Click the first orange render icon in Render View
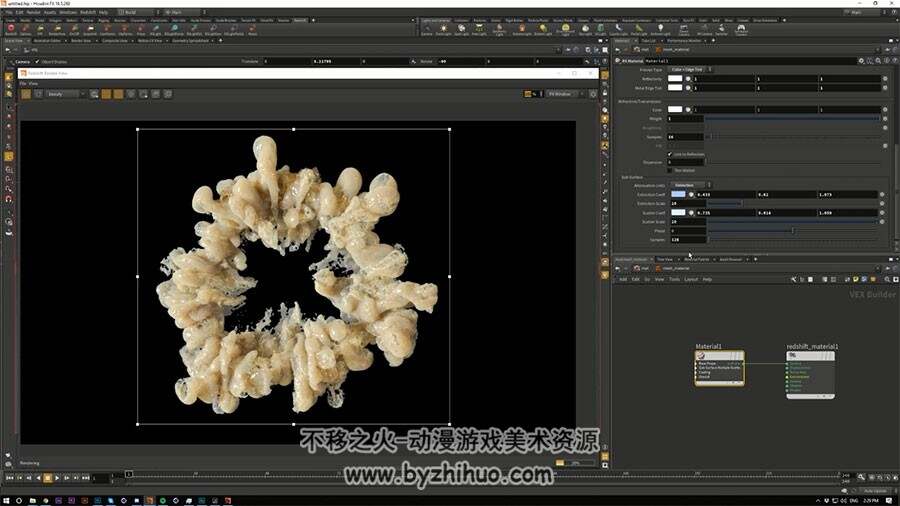Viewport: 900px width, 506px height. coord(26,94)
